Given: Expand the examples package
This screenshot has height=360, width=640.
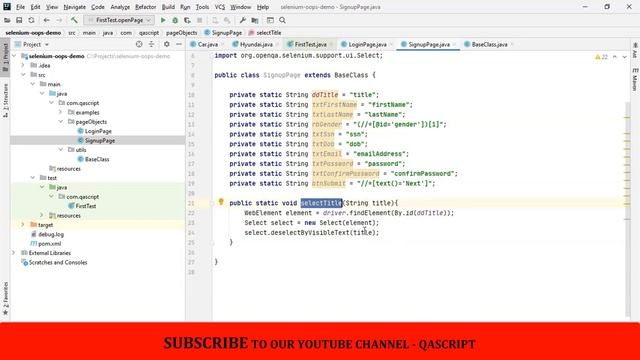Looking at the screenshot, I should click(60, 112).
